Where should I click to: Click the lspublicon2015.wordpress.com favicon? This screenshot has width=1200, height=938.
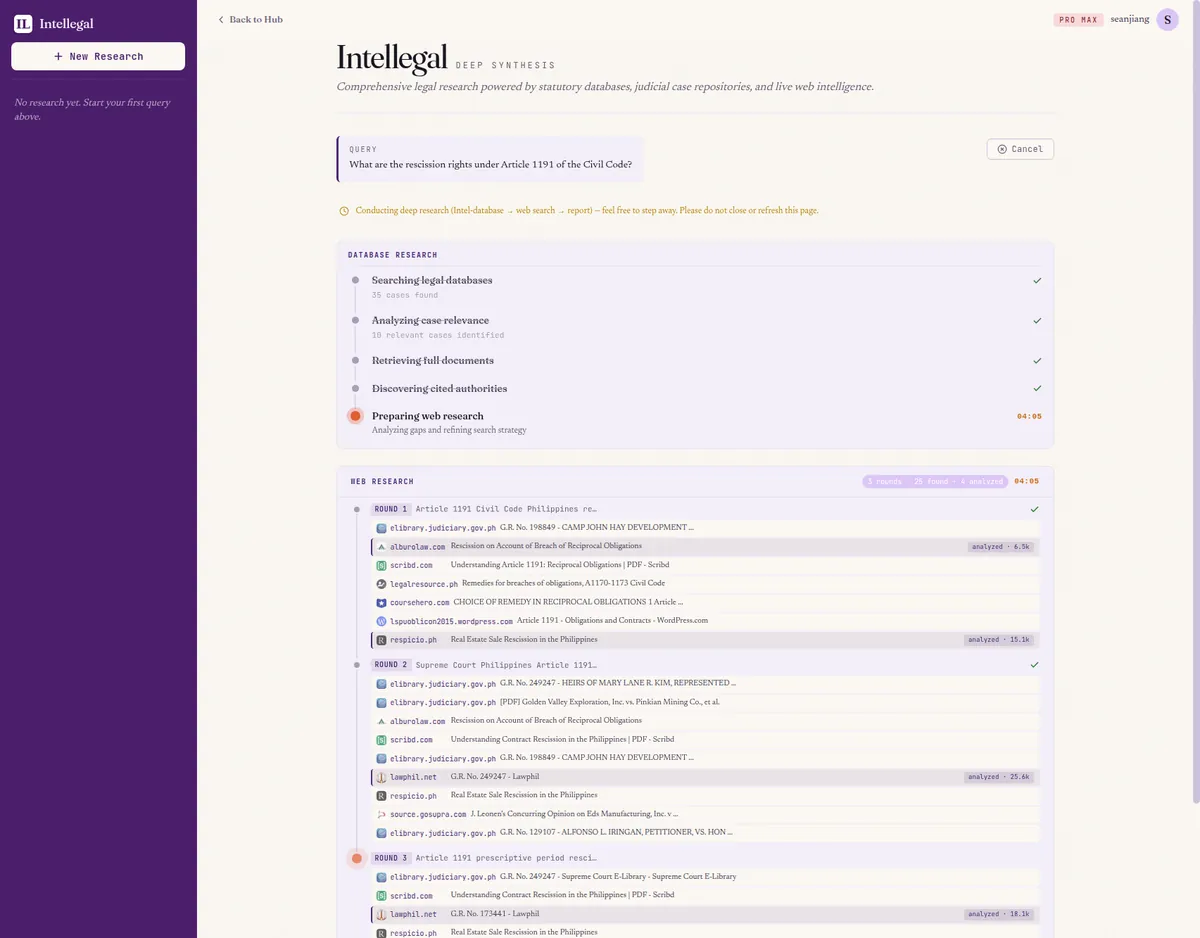[381, 621]
